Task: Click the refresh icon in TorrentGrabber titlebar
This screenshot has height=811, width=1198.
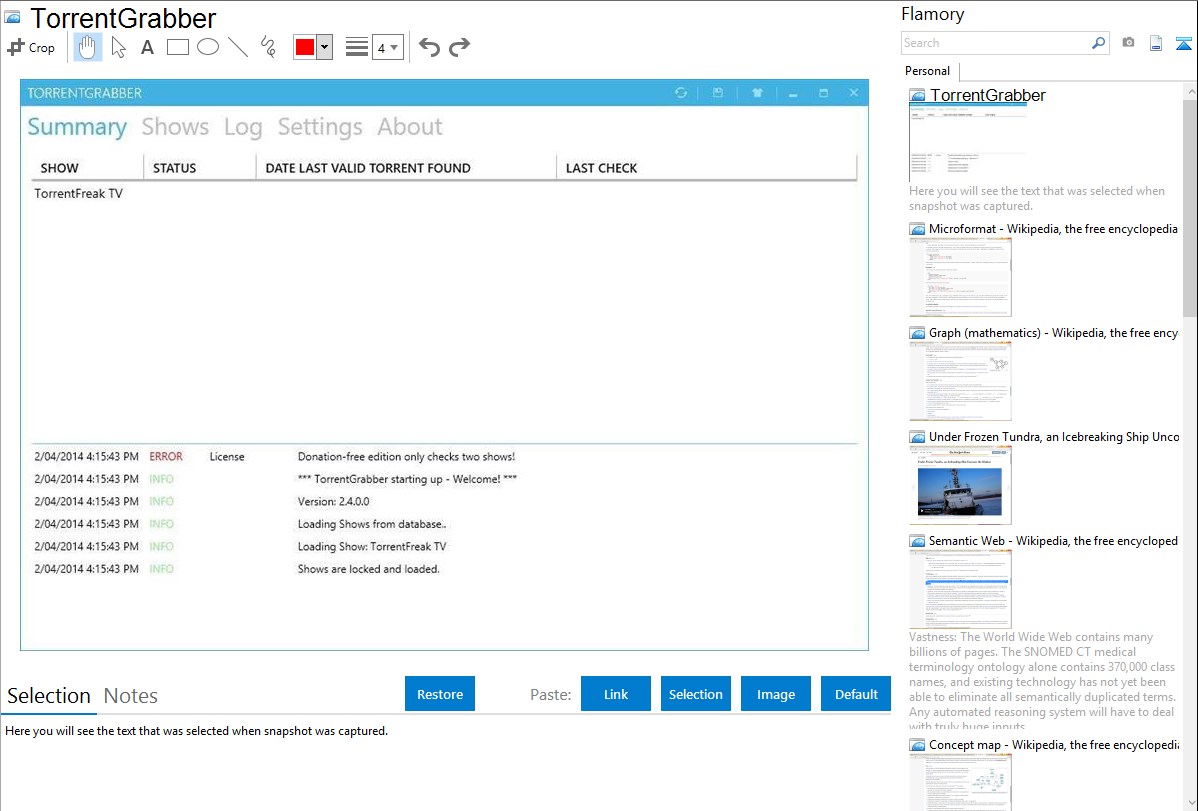Action: tap(681, 92)
